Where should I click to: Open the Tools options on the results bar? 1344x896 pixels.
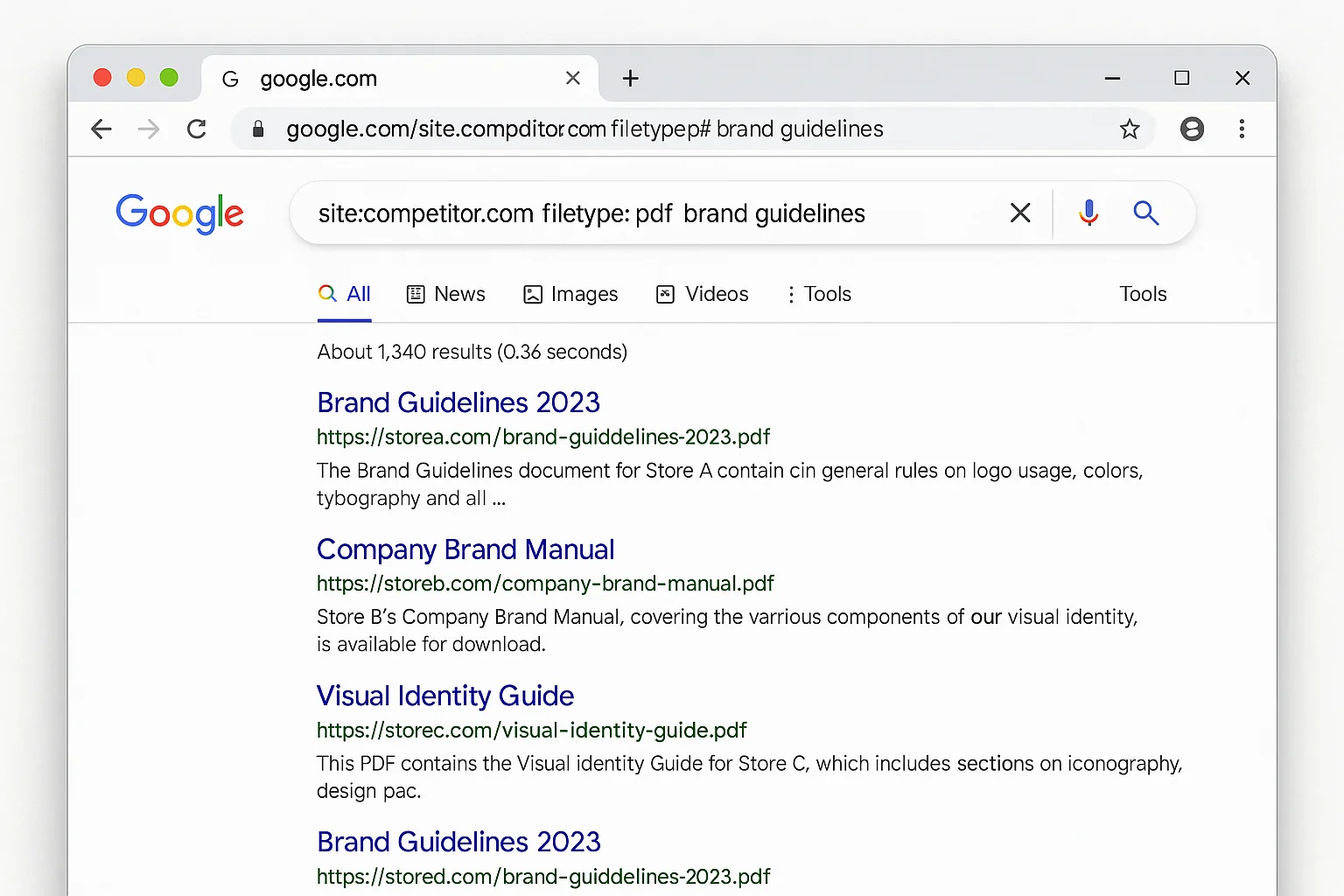point(817,294)
